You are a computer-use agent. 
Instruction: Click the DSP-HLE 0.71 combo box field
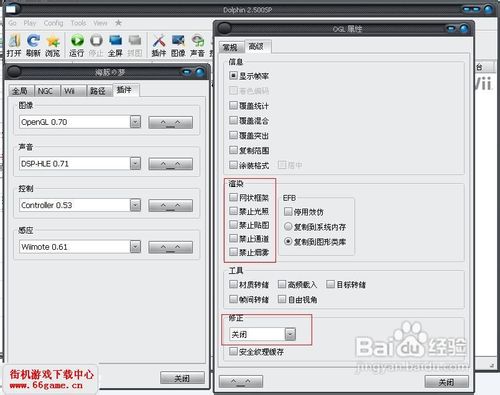80,164
